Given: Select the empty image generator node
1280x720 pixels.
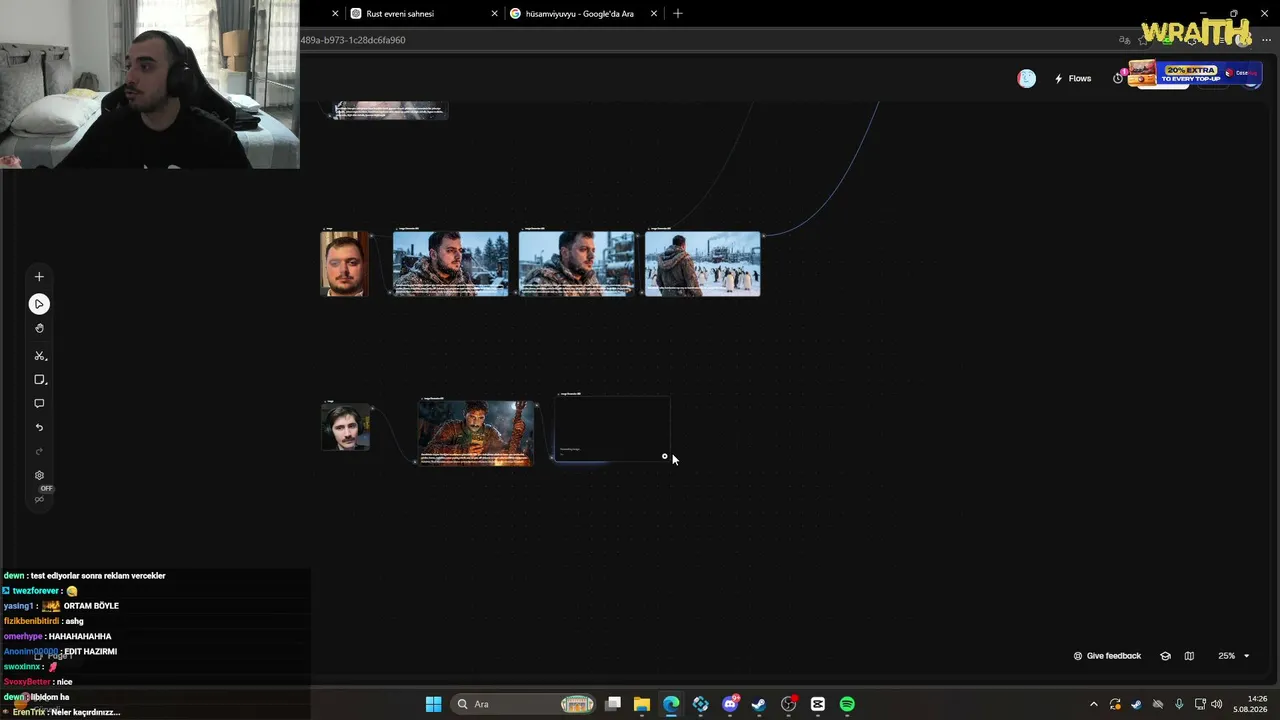Looking at the screenshot, I should 612,429.
